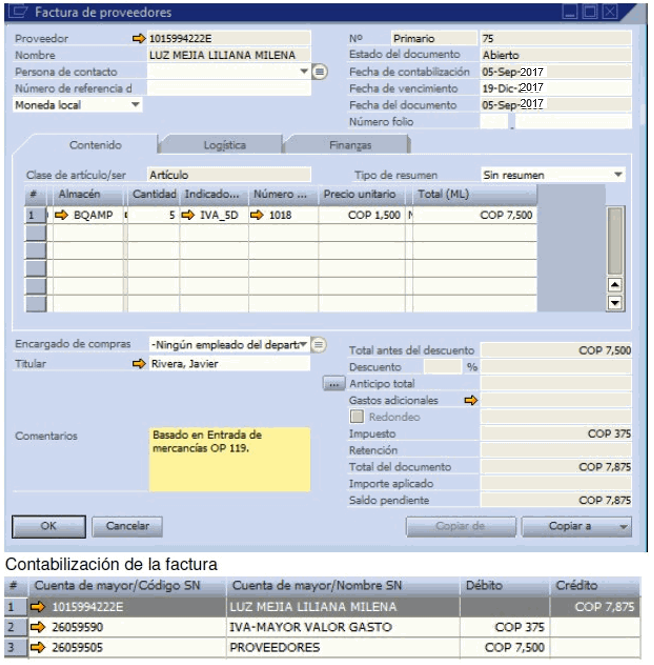Toggle the Redondeo checkbox
Image resolution: width=654 pixels, height=665 pixels.
tap(355, 417)
